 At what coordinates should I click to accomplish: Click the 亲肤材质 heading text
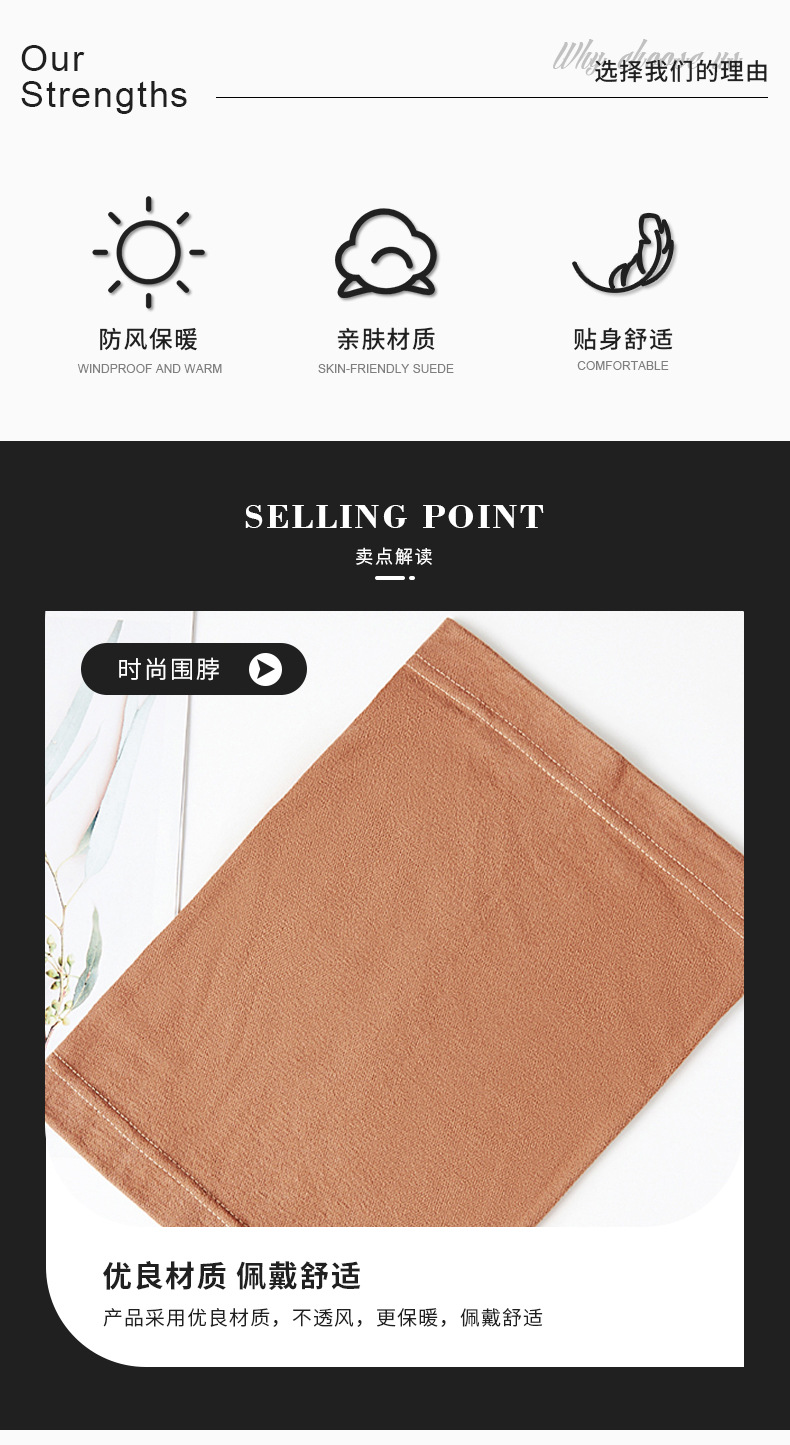[x=386, y=340]
